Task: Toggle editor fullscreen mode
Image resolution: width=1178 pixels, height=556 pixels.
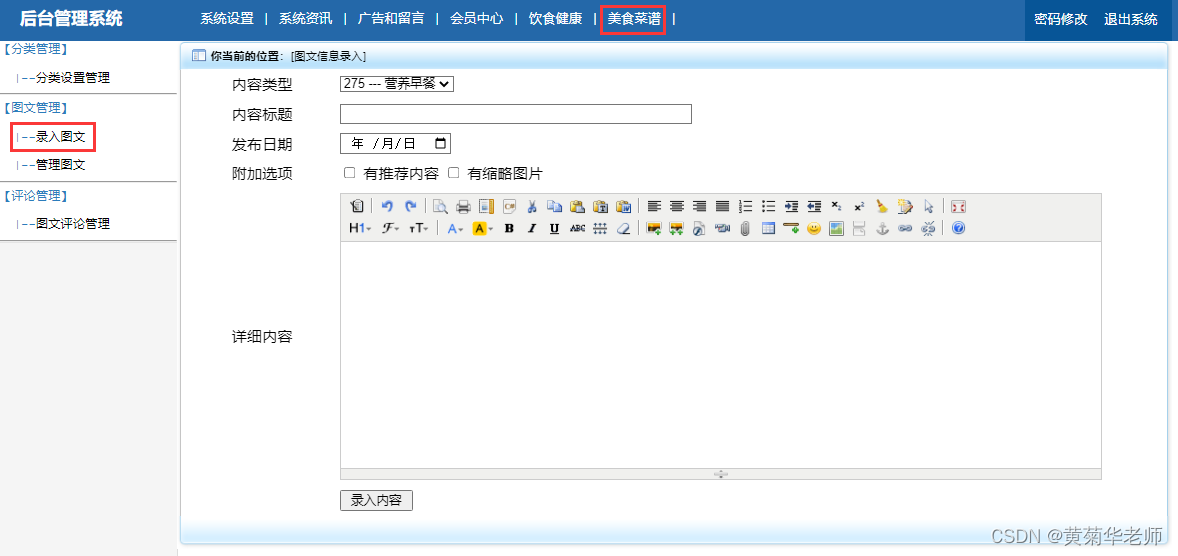Action: point(958,206)
